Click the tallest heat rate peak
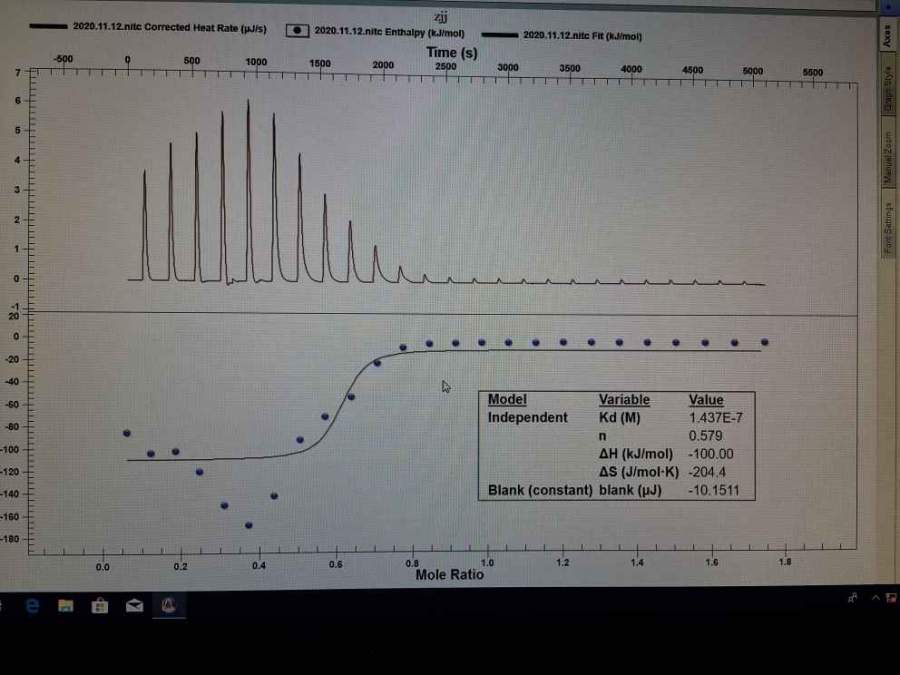Image resolution: width=900 pixels, height=675 pixels. [x=248, y=102]
